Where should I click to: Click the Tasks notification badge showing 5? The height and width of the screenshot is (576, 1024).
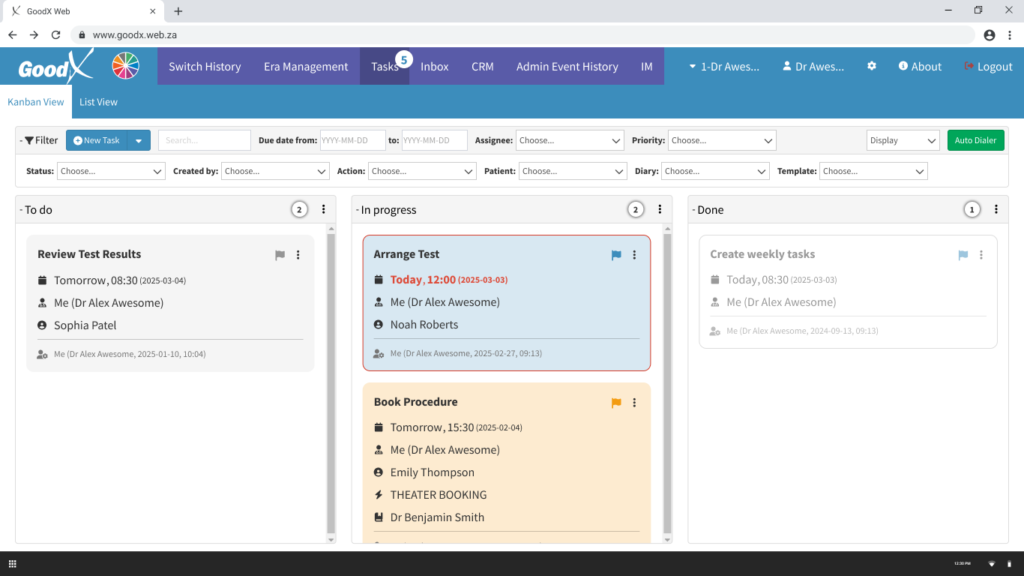[404, 59]
